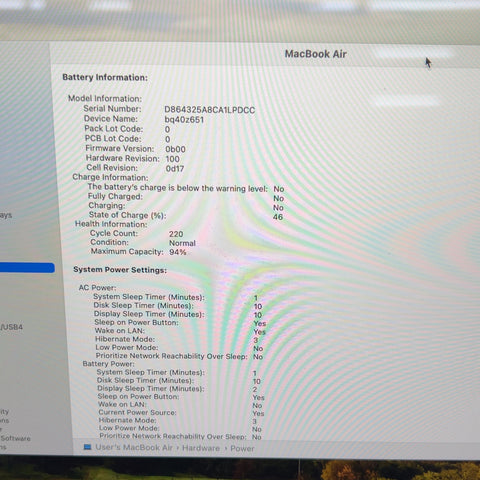
Task: Click the State of Charge value 46
Action: 278,217
